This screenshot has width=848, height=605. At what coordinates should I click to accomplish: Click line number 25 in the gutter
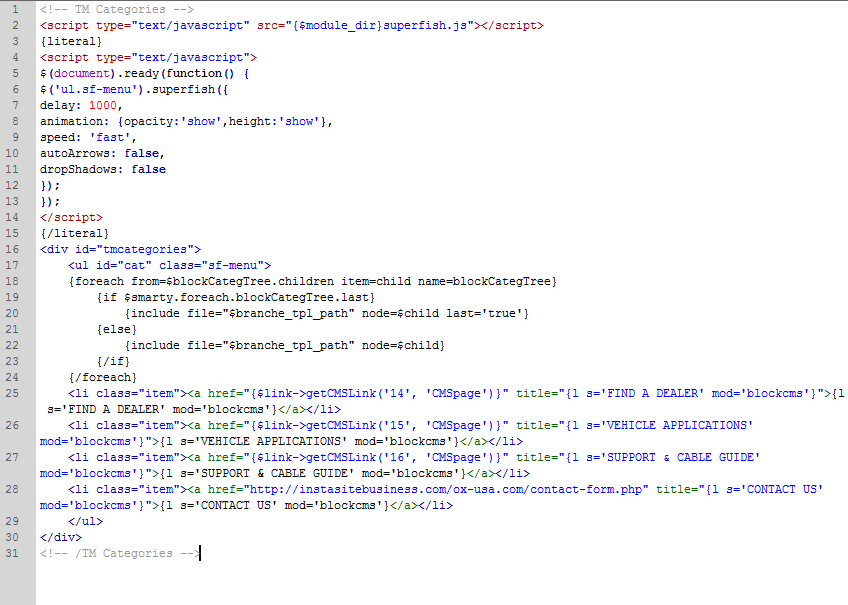coord(12,393)
